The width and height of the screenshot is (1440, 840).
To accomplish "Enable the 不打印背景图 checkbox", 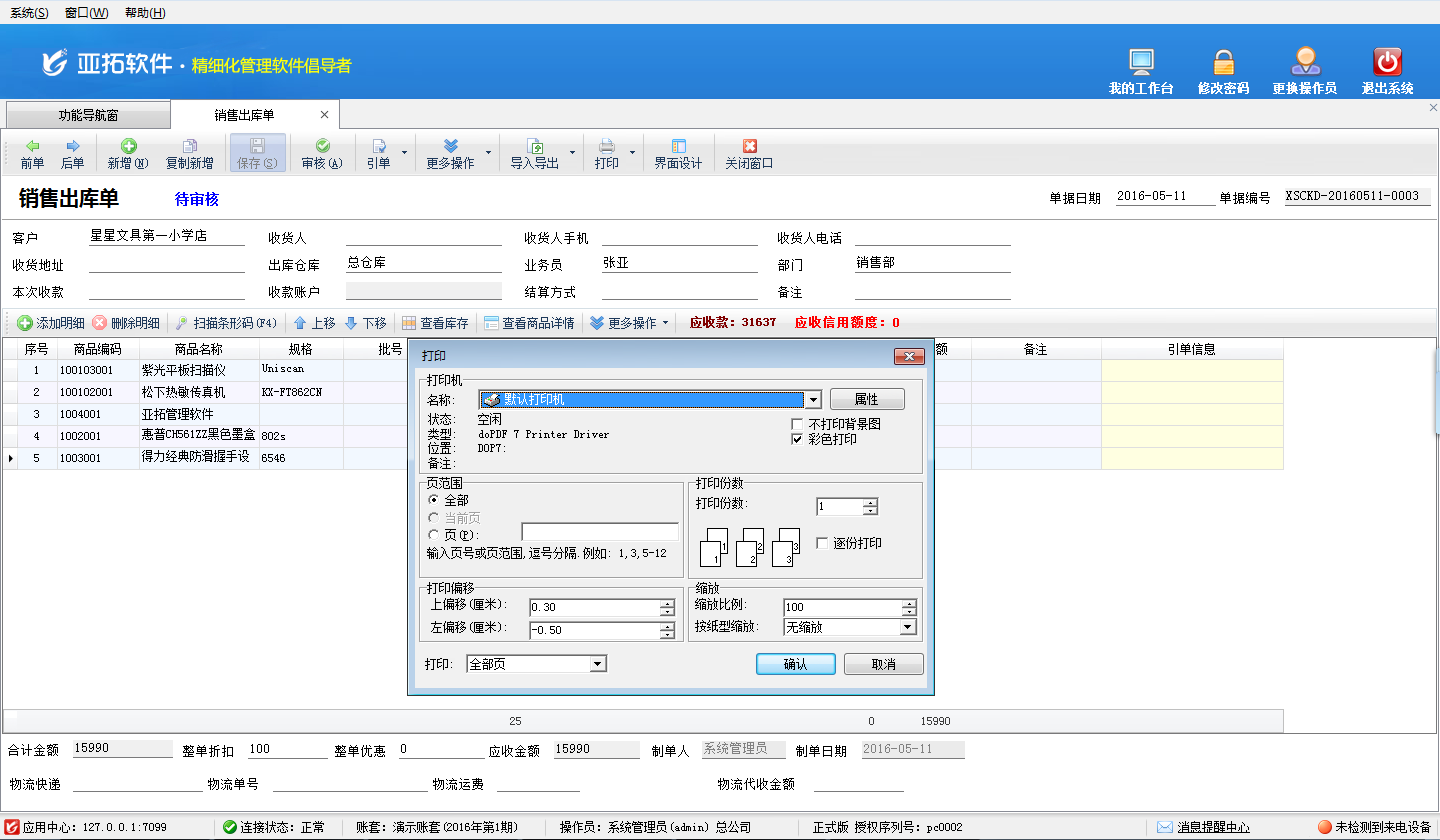I will (x=797, y=424).
